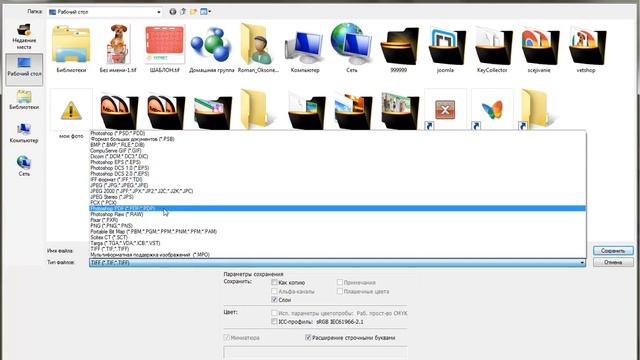Open the 999999 folder

click(x=399, y=49)
